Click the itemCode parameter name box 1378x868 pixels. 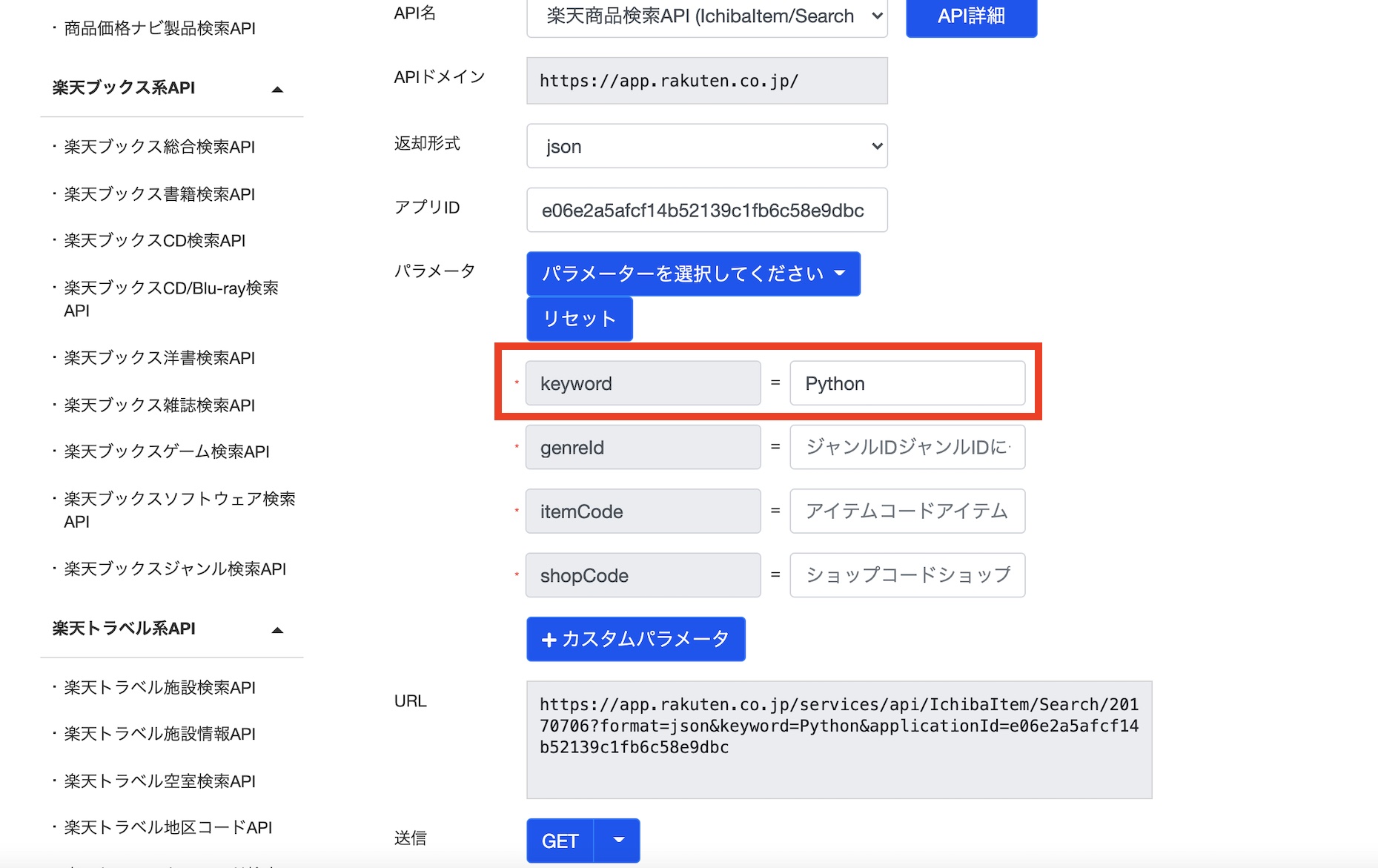643,511
